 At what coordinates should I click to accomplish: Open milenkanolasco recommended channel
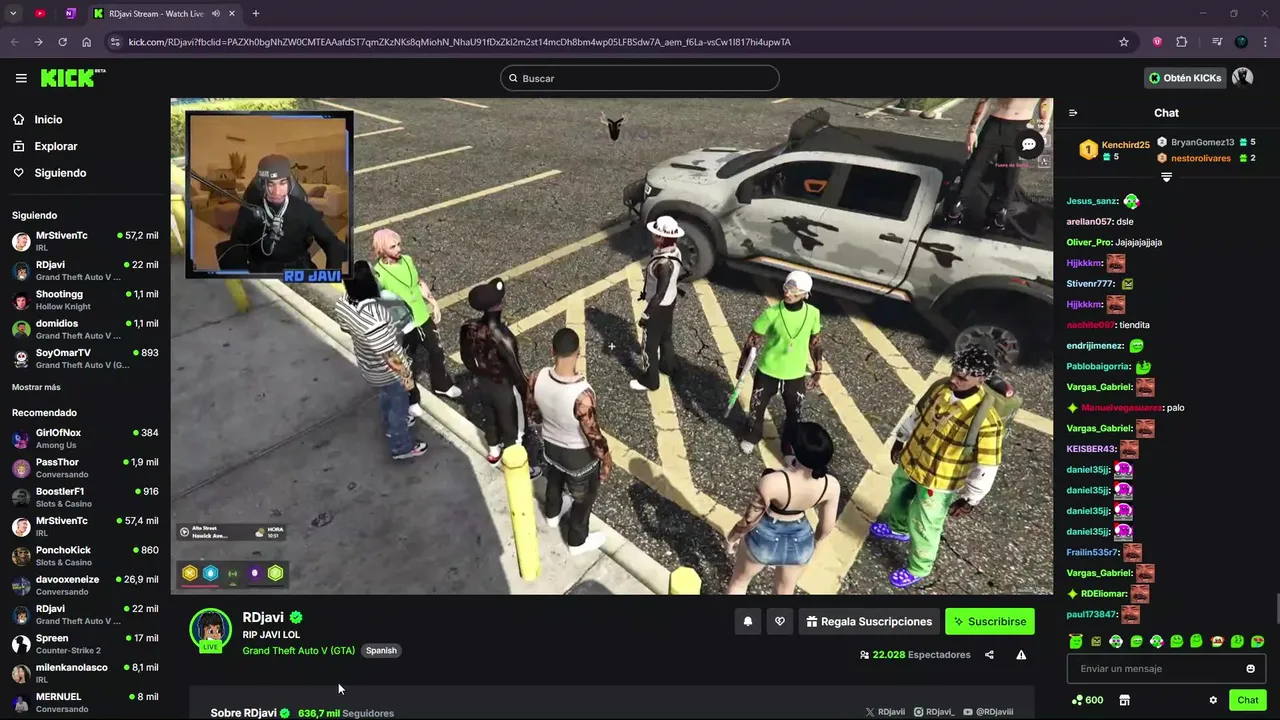(x=85, y=673)
